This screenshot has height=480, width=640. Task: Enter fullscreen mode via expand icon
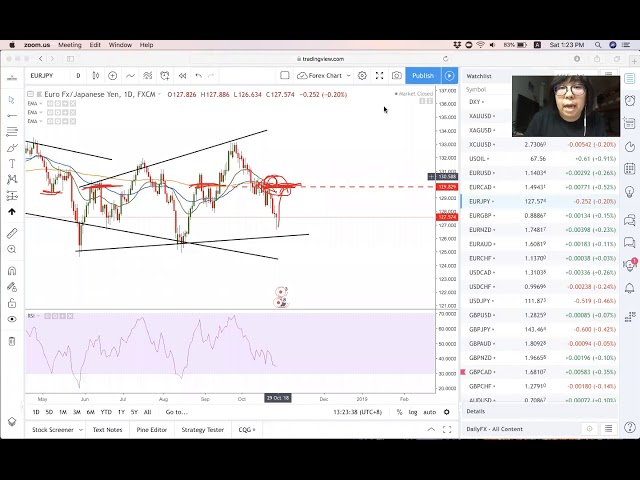pyautogui.click(x=379, y=76)
